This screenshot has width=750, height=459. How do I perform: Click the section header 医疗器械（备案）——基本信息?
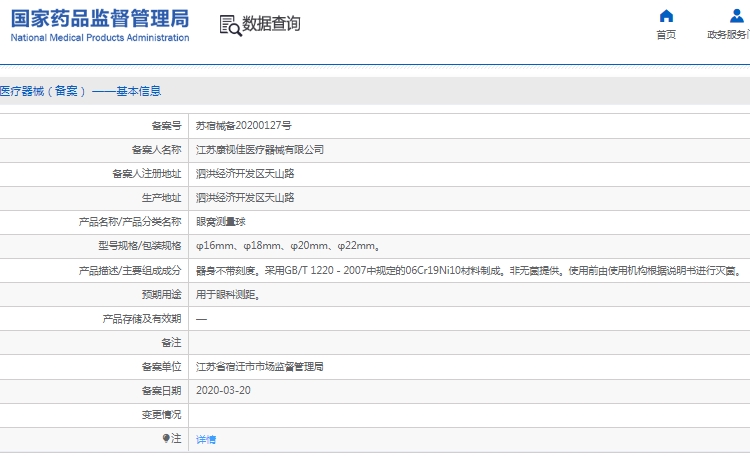pyautogui.click(x=80, y=91)
